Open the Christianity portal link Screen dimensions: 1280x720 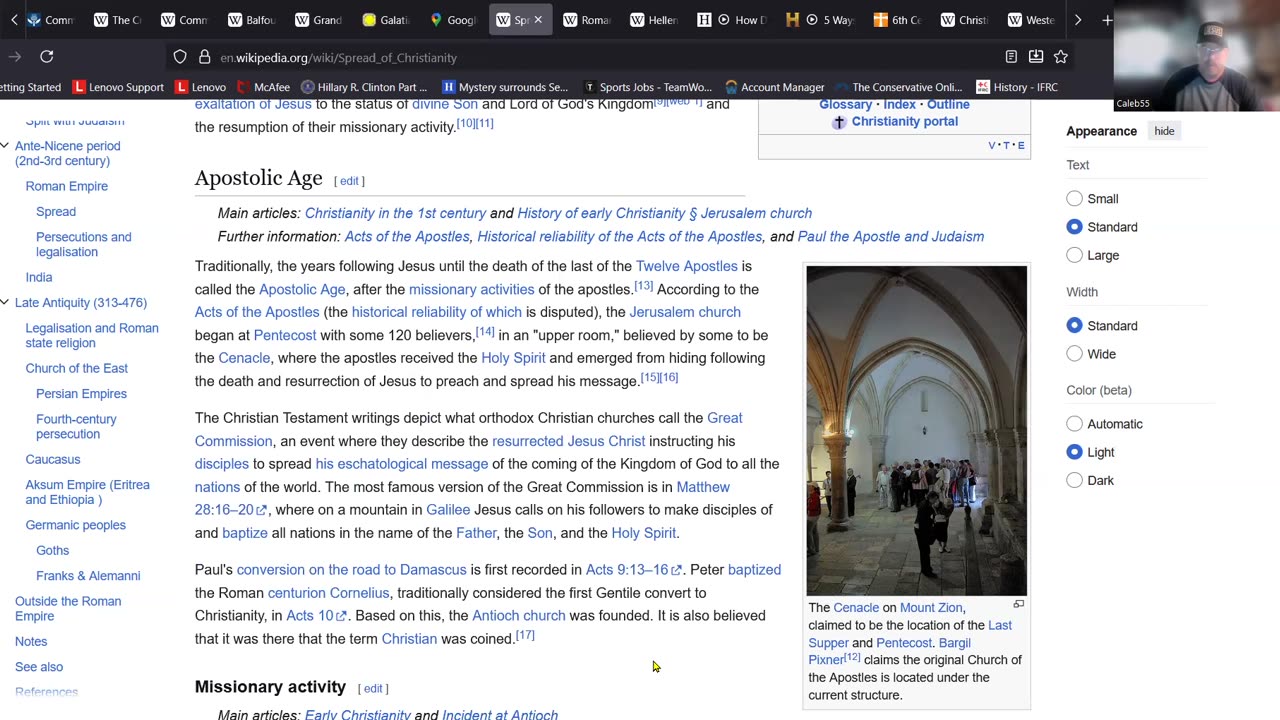(905, 121)
